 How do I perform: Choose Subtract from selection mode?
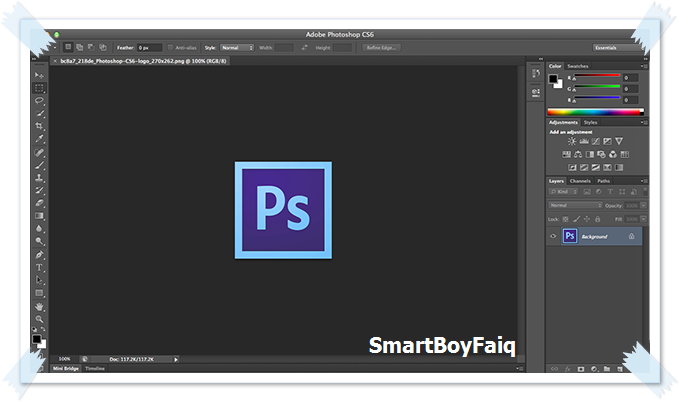tap(91, 47)
